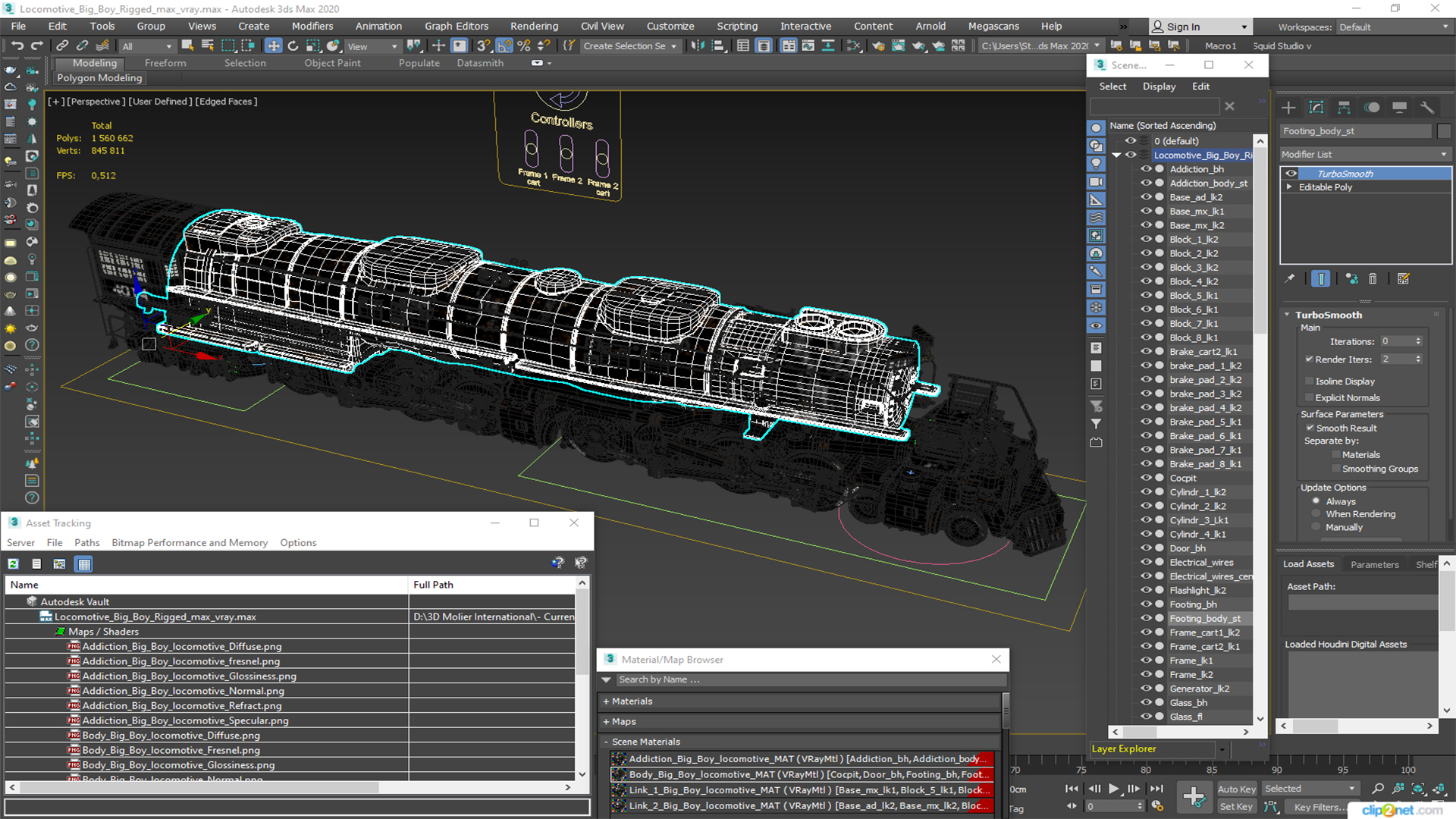Toggle Display Geometry filter in Scene Explorer

tap(1096, 127)
